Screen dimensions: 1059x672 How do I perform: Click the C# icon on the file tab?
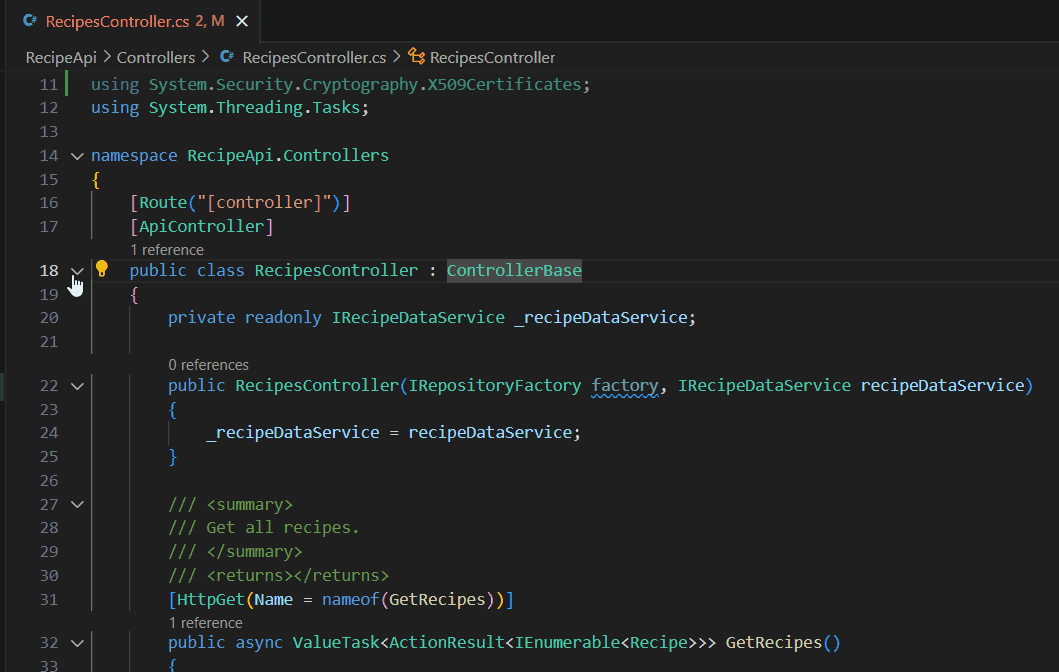tap(29, 19)
